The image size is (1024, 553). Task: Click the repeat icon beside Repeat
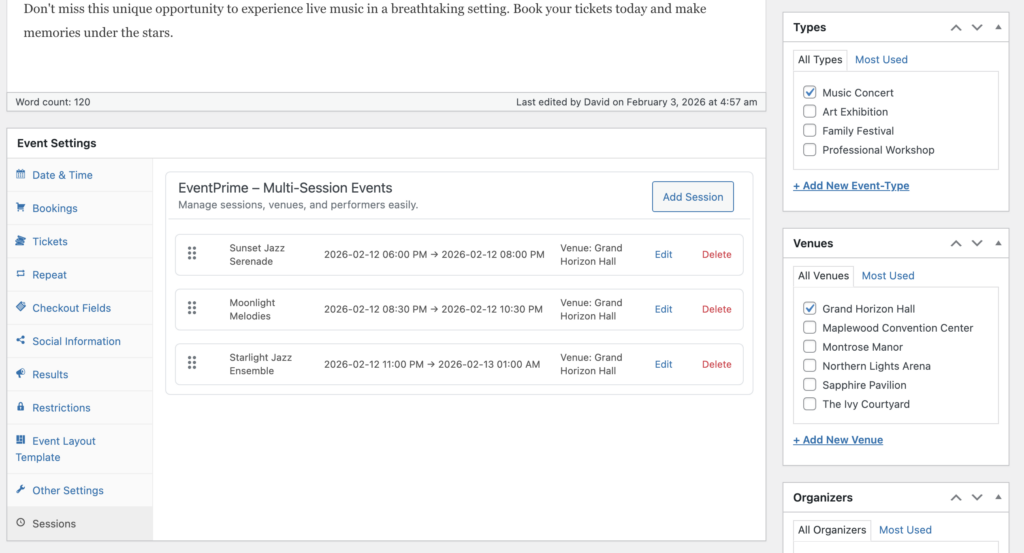point(21,274)
